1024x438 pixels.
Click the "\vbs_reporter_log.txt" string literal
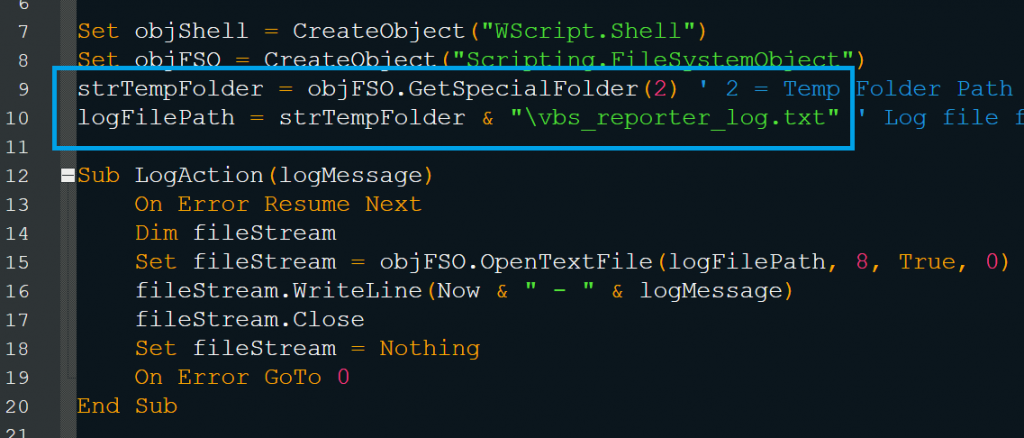pyautogui.click(x=675, y=118)
